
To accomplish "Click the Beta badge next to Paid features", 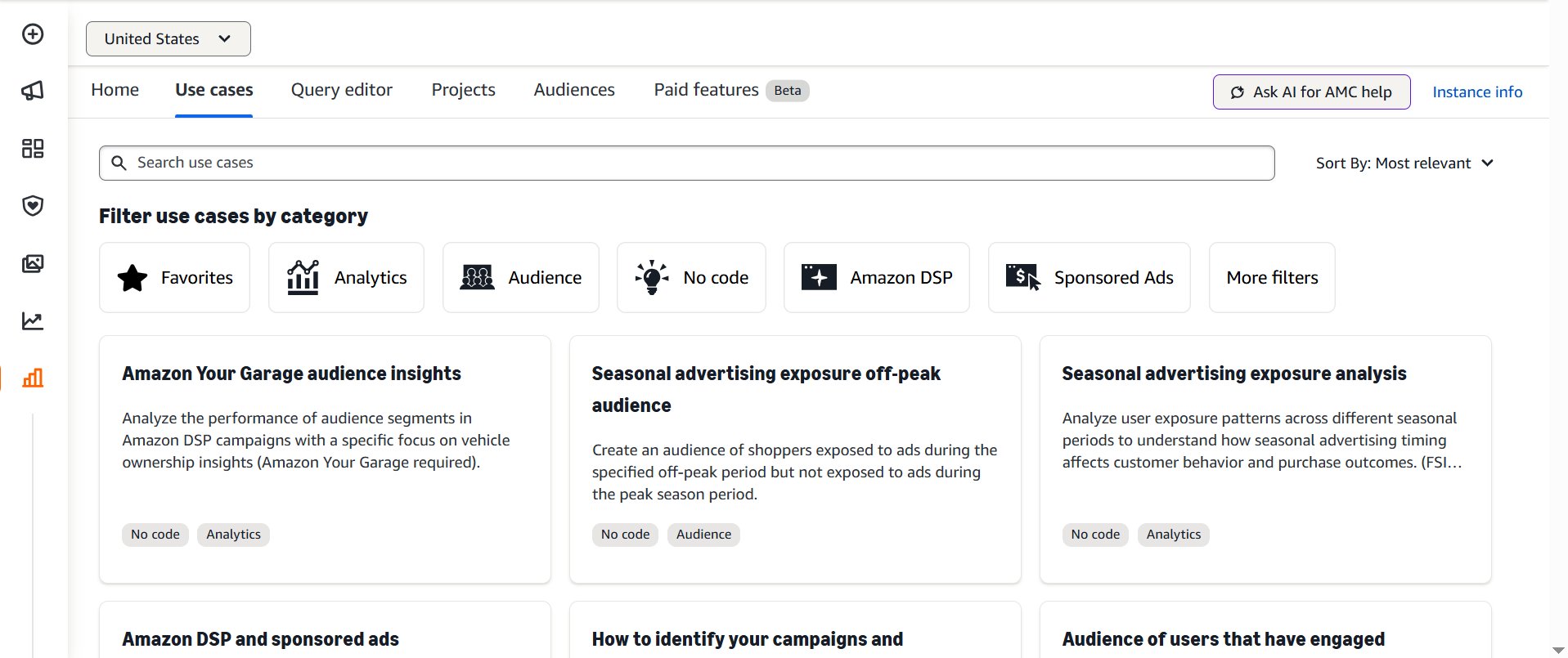I will point(788,91).
